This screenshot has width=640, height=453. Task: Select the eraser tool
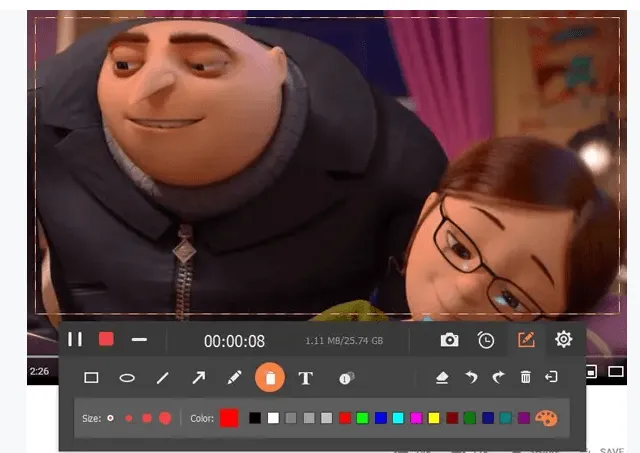pos(442,378)
